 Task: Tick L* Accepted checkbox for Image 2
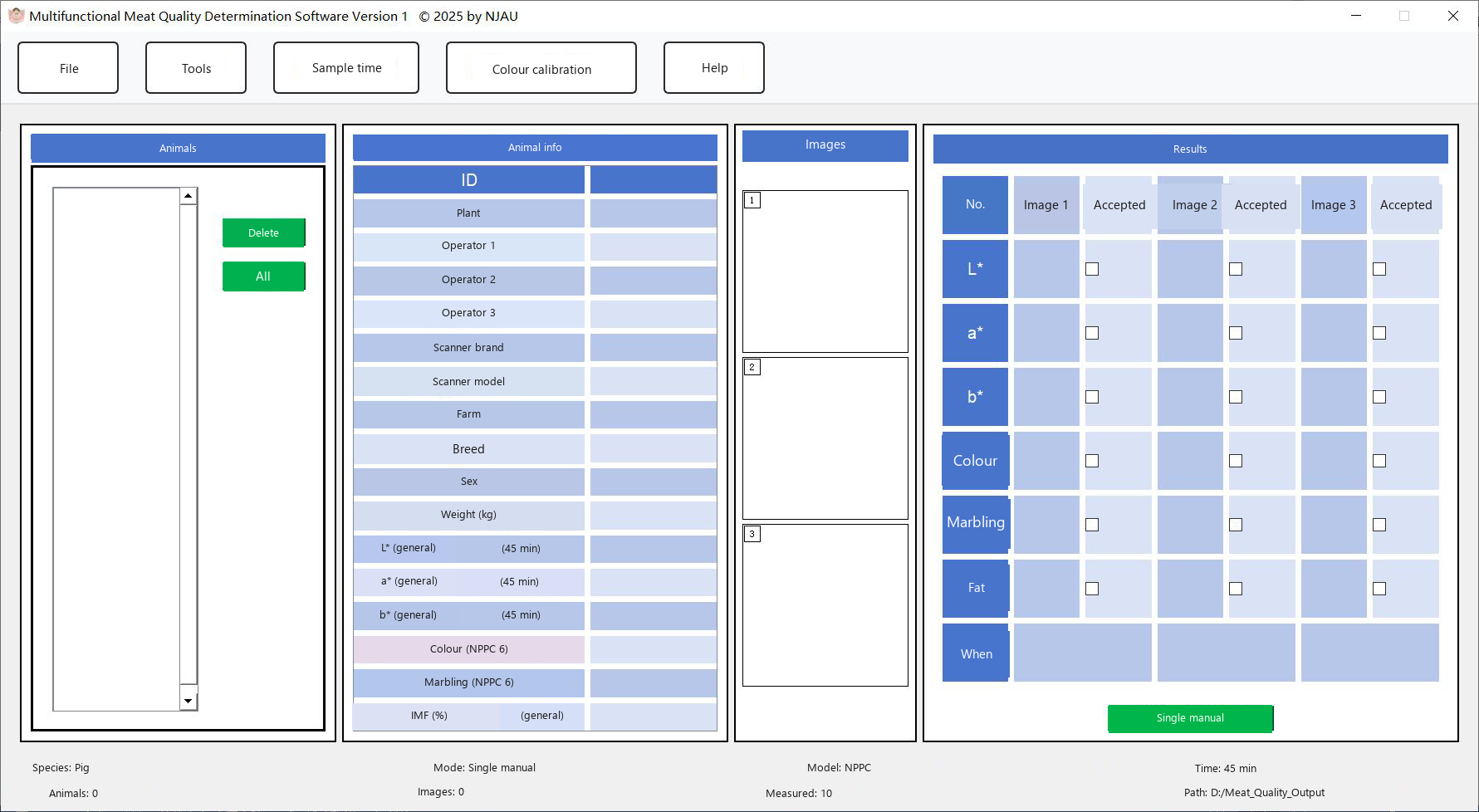[x=1236, y=269]
